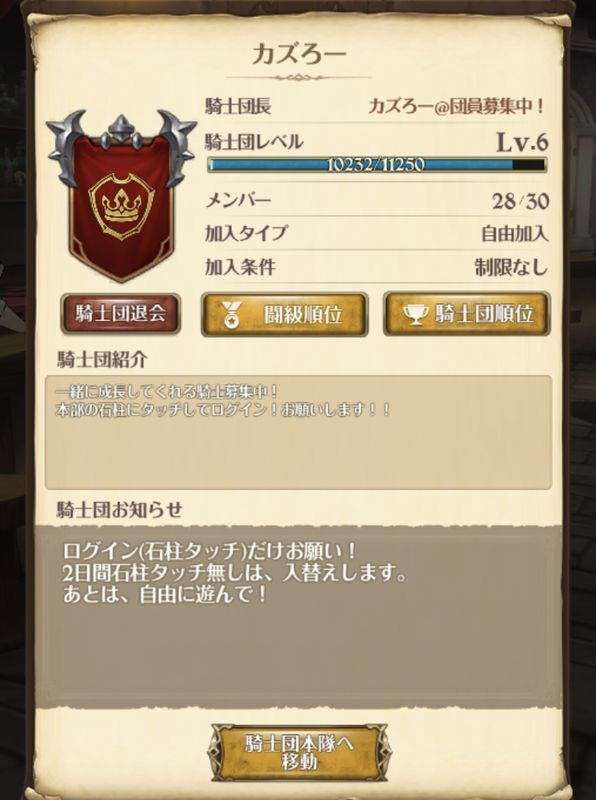
Task: Click the 騎士団紹介 section heading
Action: click(103, 360)
